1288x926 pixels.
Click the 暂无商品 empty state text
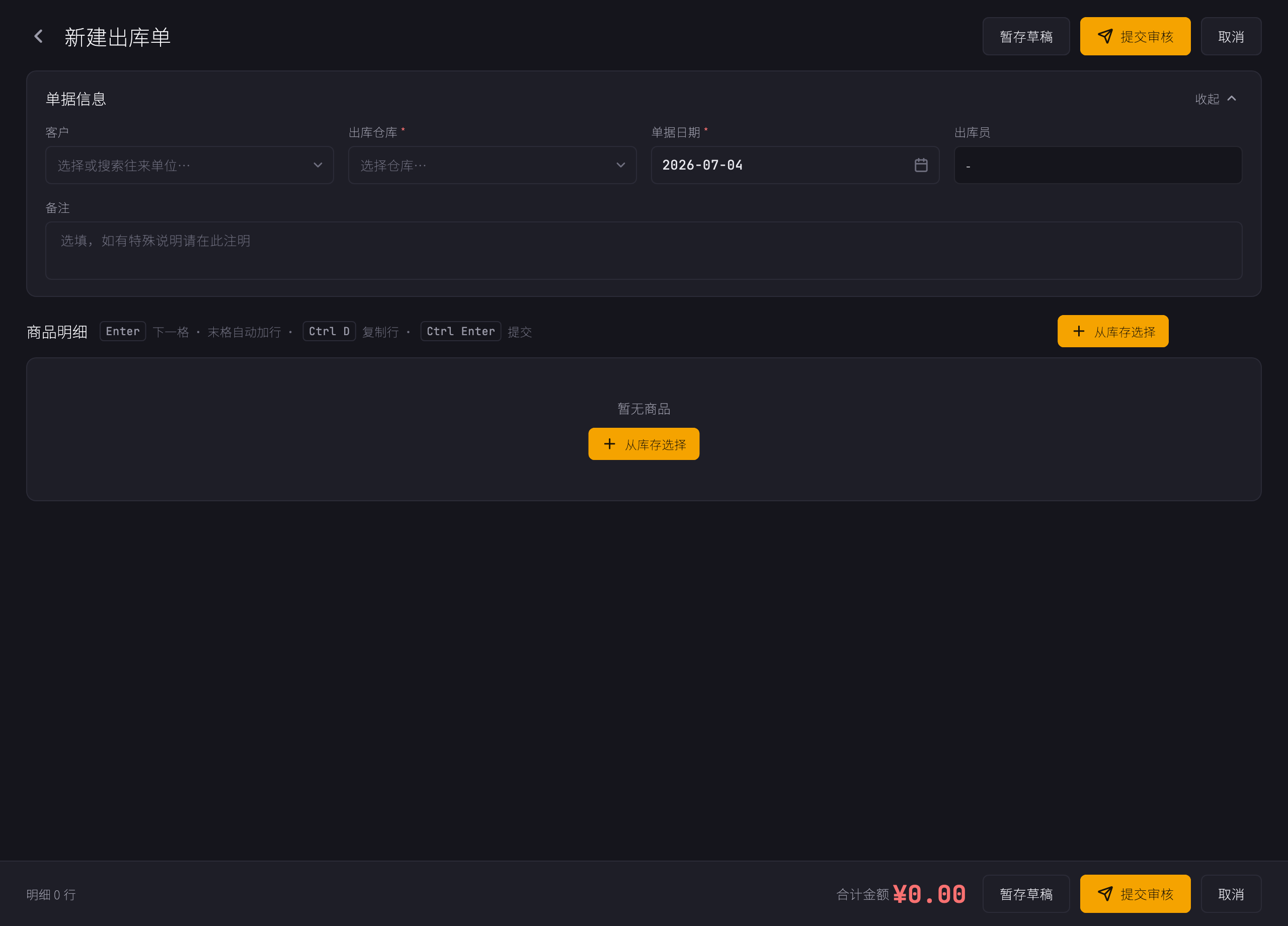tap(643, 409)
